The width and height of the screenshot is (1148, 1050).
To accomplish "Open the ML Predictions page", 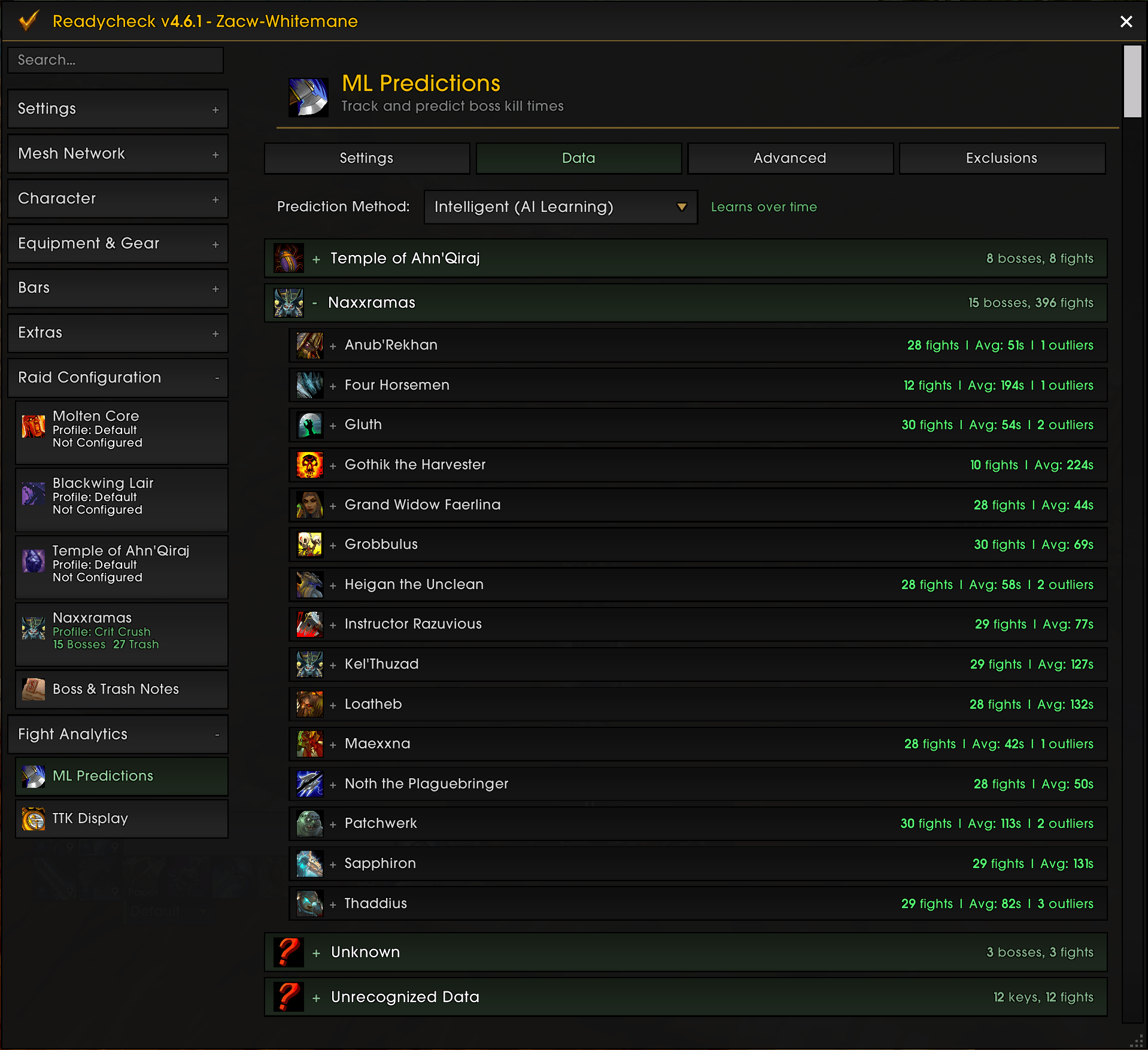I will 122,776.
